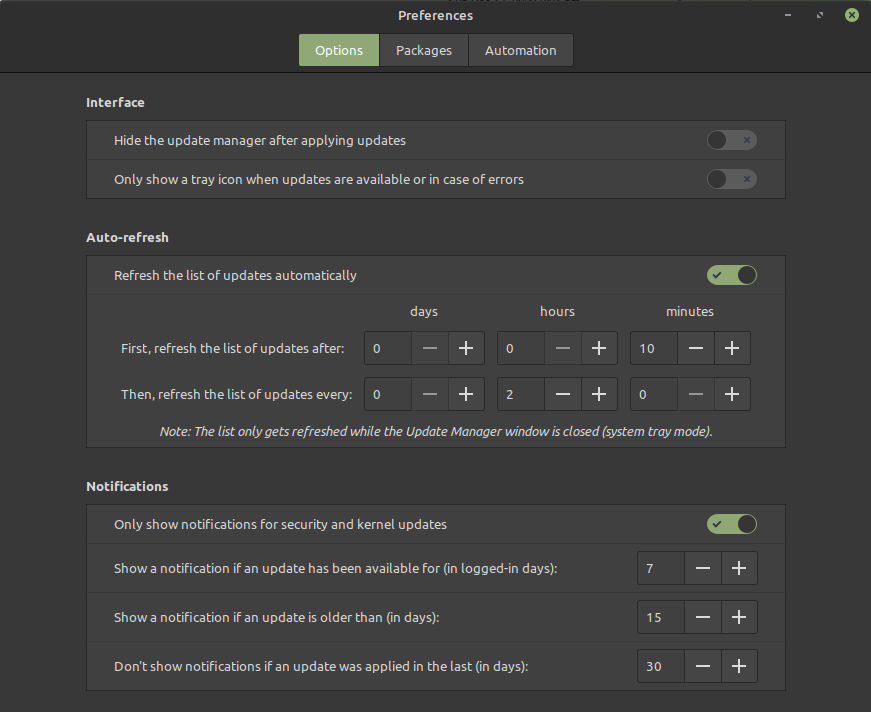Viewport: 871px width, 712px height.
Task: Turn off security and kernel notifications only
Action: pyautogui.click(x=731, y=524)
